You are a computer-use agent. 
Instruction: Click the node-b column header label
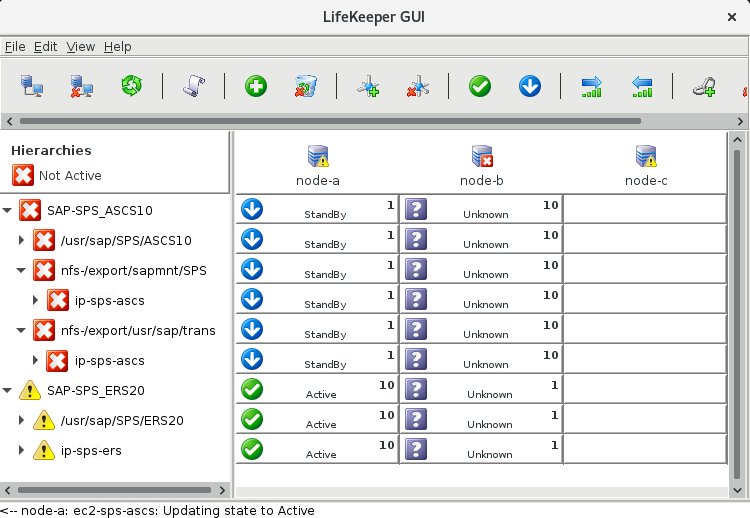point(482,181)
